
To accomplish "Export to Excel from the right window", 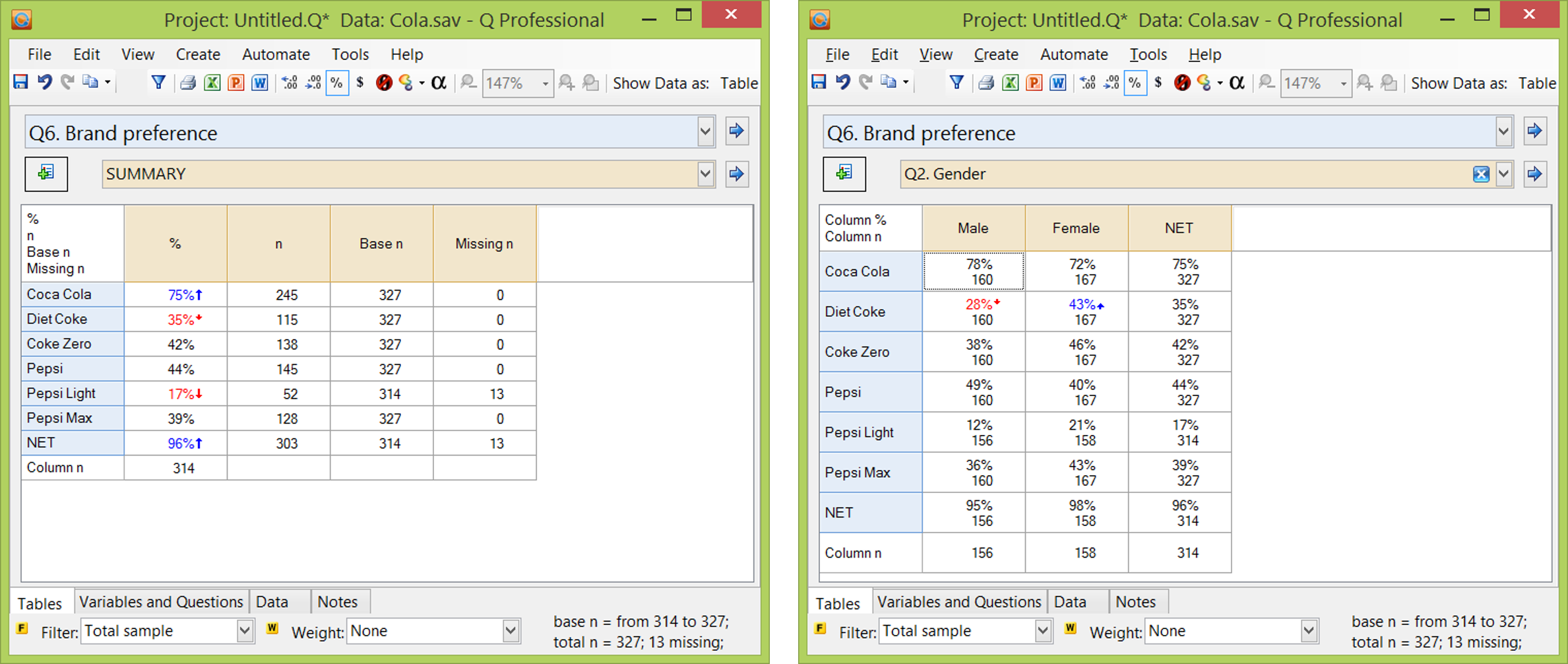I will 1010,83.
